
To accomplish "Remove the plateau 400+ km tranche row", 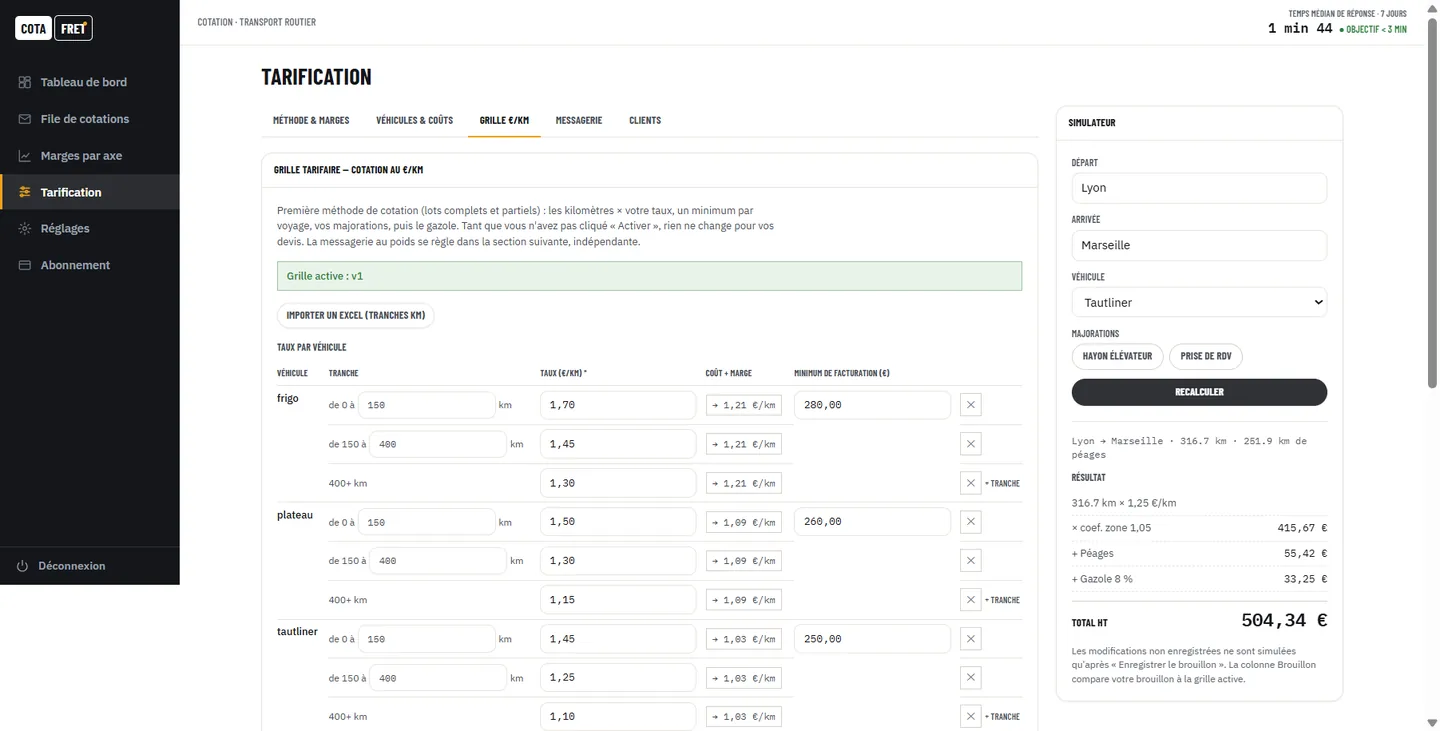I will pos(970,600).
